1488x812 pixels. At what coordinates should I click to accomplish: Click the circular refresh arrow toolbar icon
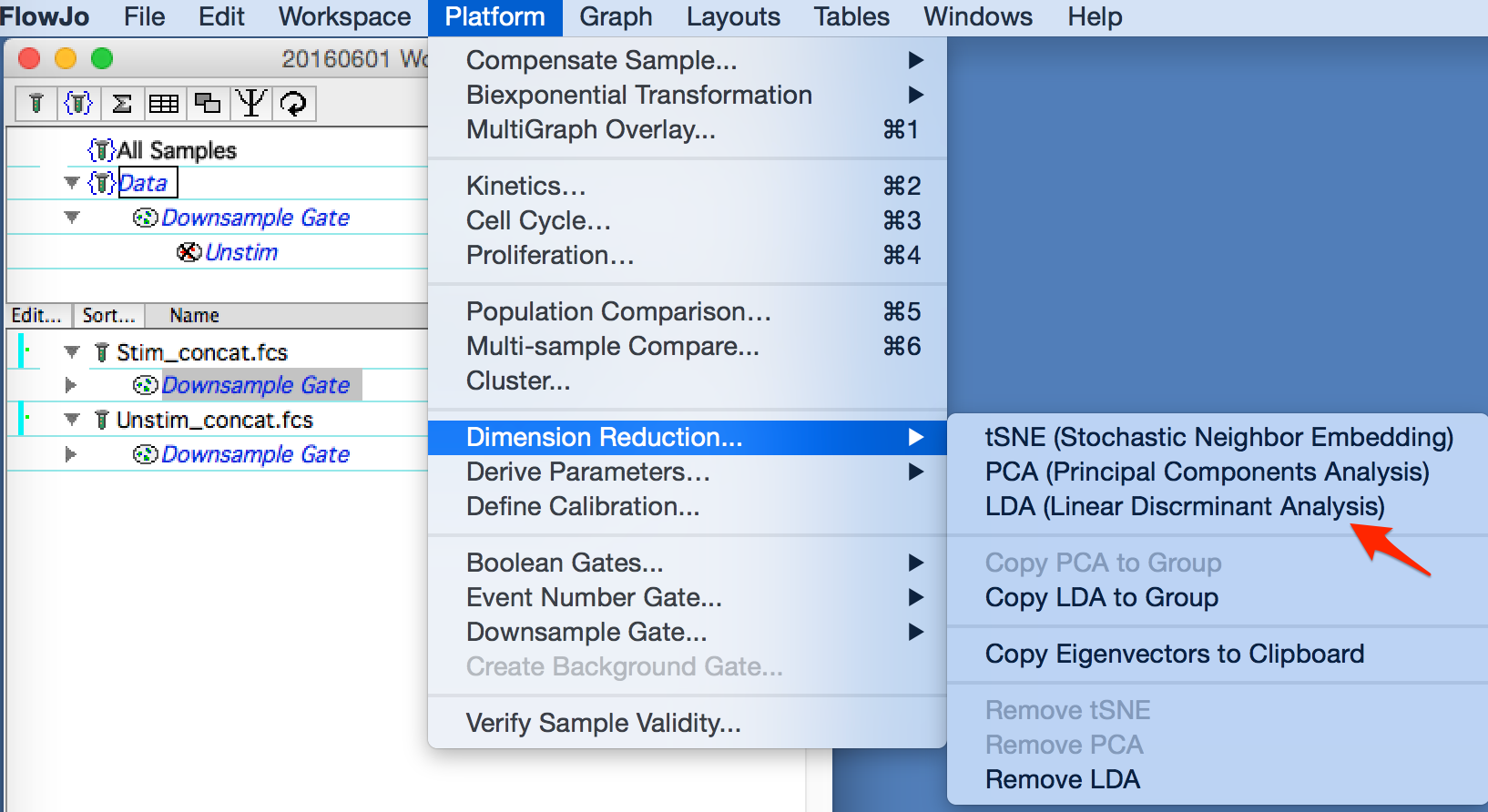pos(293,104)
